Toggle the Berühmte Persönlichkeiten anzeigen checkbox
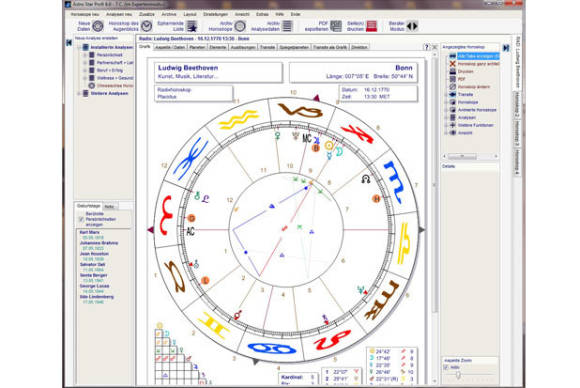 click(x=81, y=219)
